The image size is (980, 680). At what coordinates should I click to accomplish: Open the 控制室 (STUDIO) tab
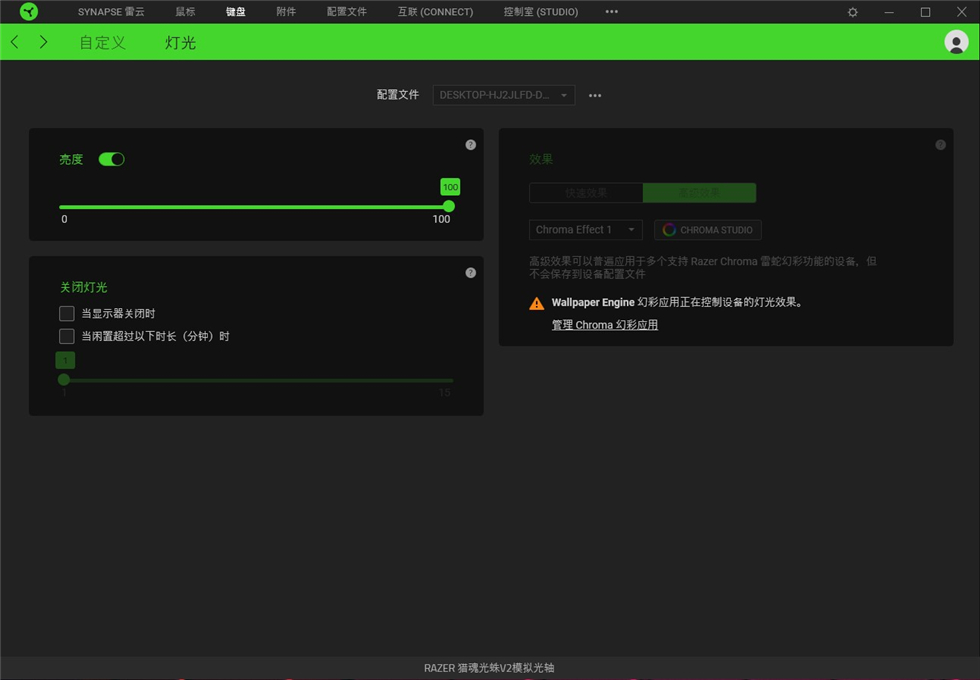coord(541,12)
